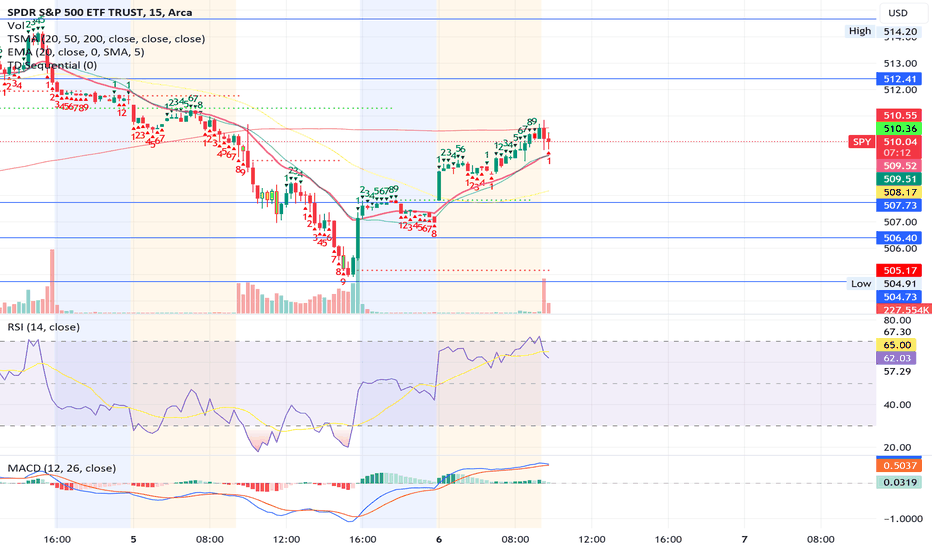Image resolution: width=932 pixels, height=550 pixels.
Task: Select the MACD (12, 26, close) indicator legend
Action: tap(61, 468)
